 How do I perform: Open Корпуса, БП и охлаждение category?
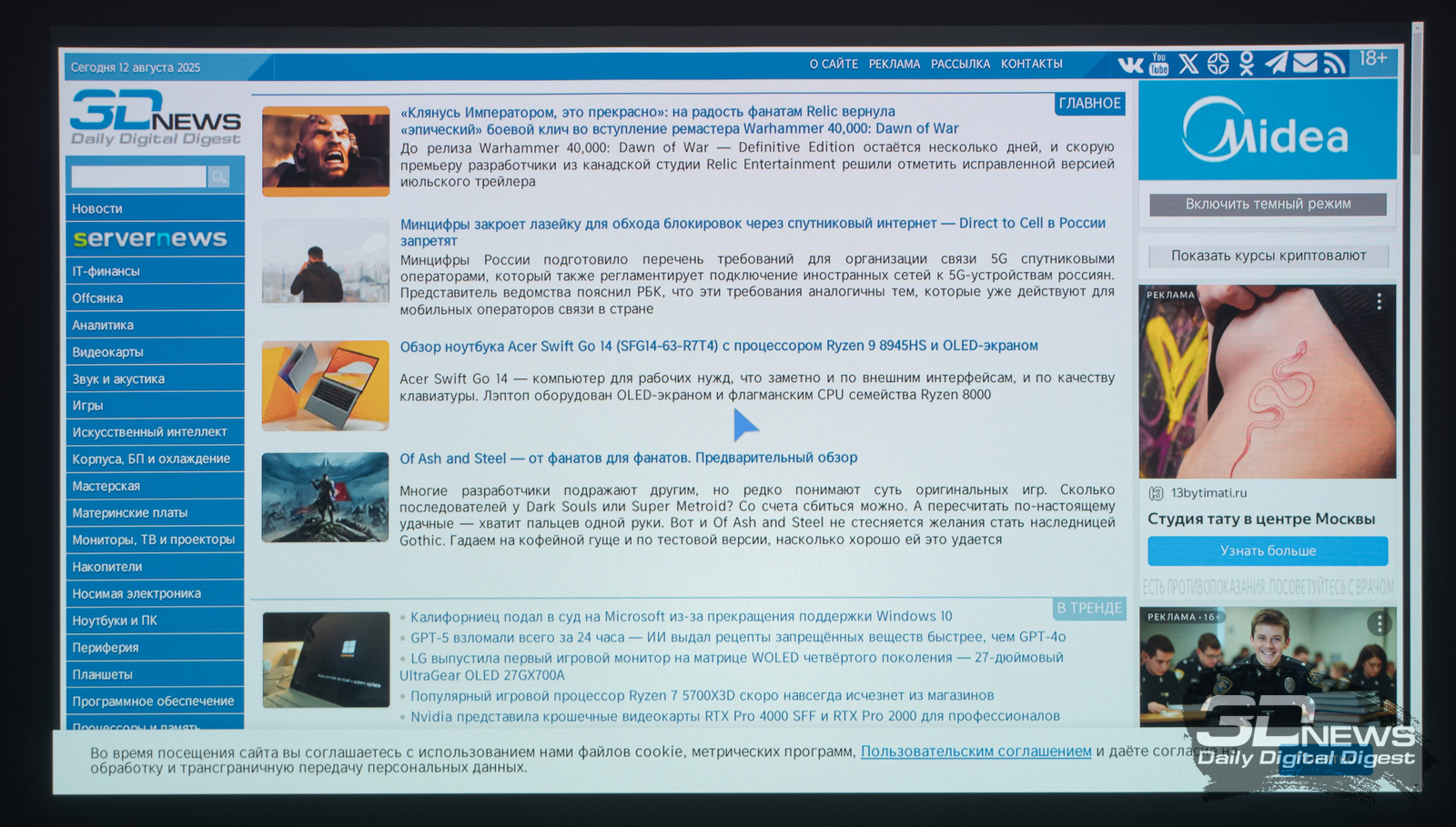pos(155,459)
